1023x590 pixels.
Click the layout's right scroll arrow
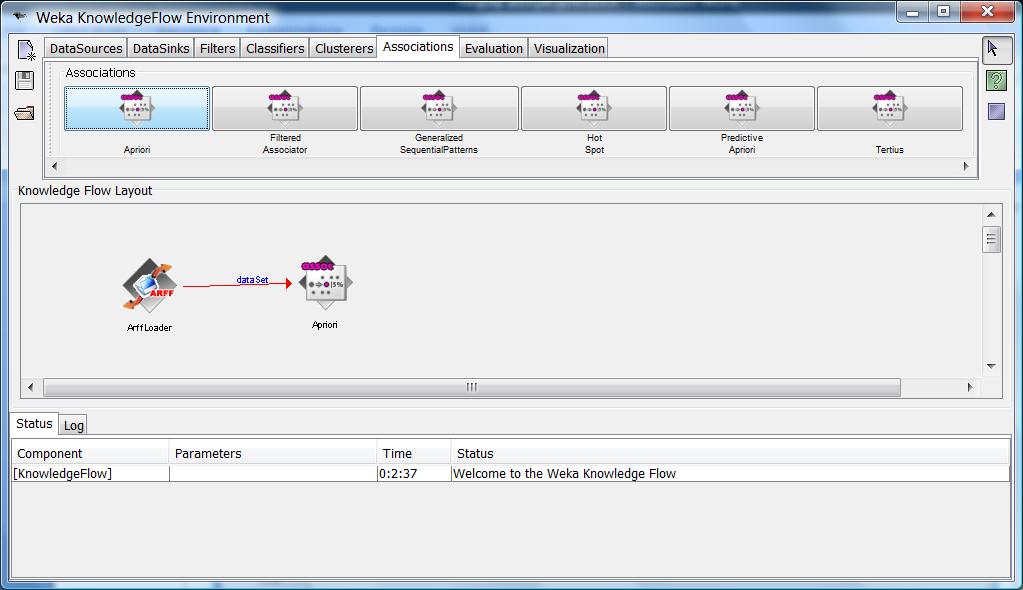pyautogui.click(x=970, y=387)
